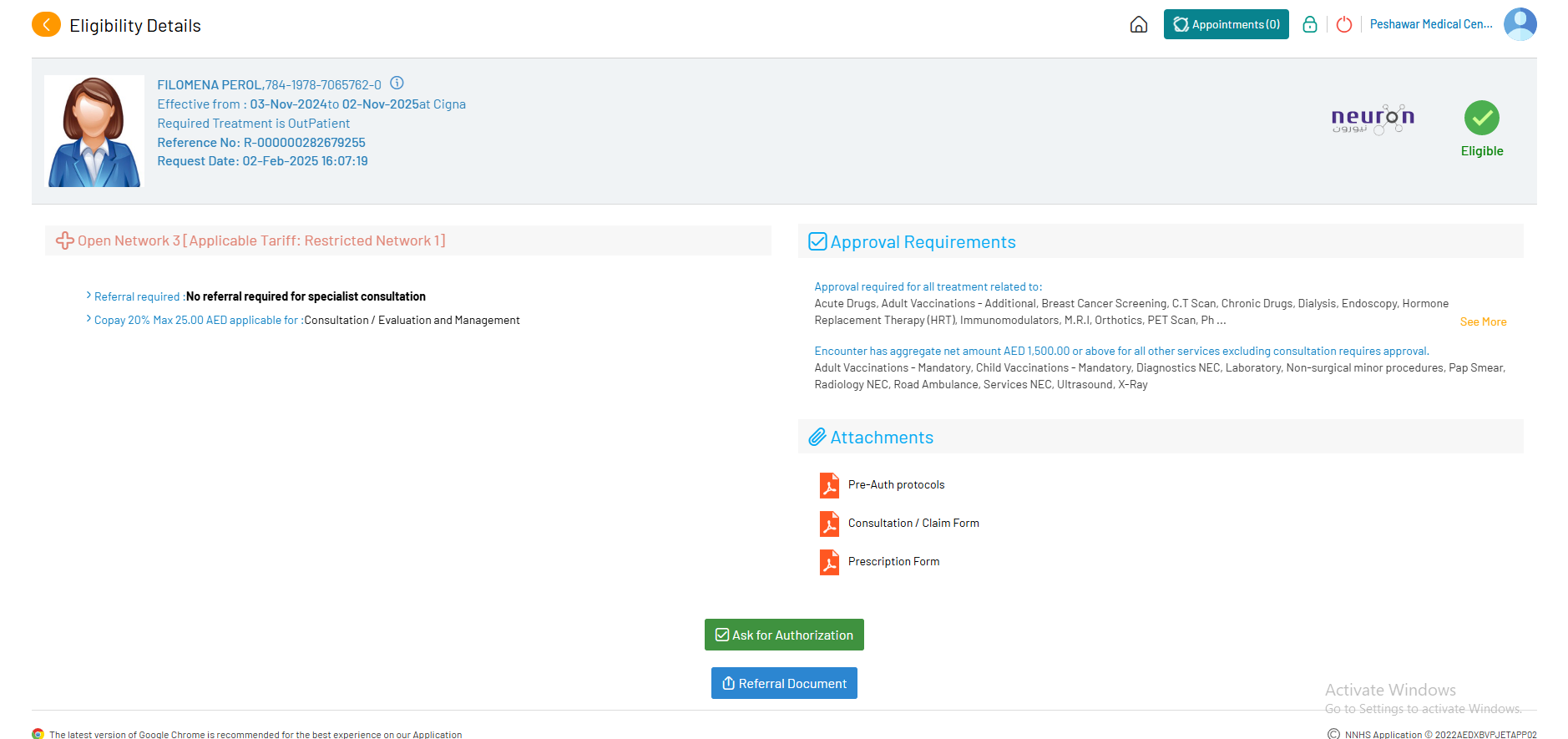The height and width of the screenshot is (739, 1568).
Task: Open the Prescription Form PDF icon
Action: (x=829, y=562)
